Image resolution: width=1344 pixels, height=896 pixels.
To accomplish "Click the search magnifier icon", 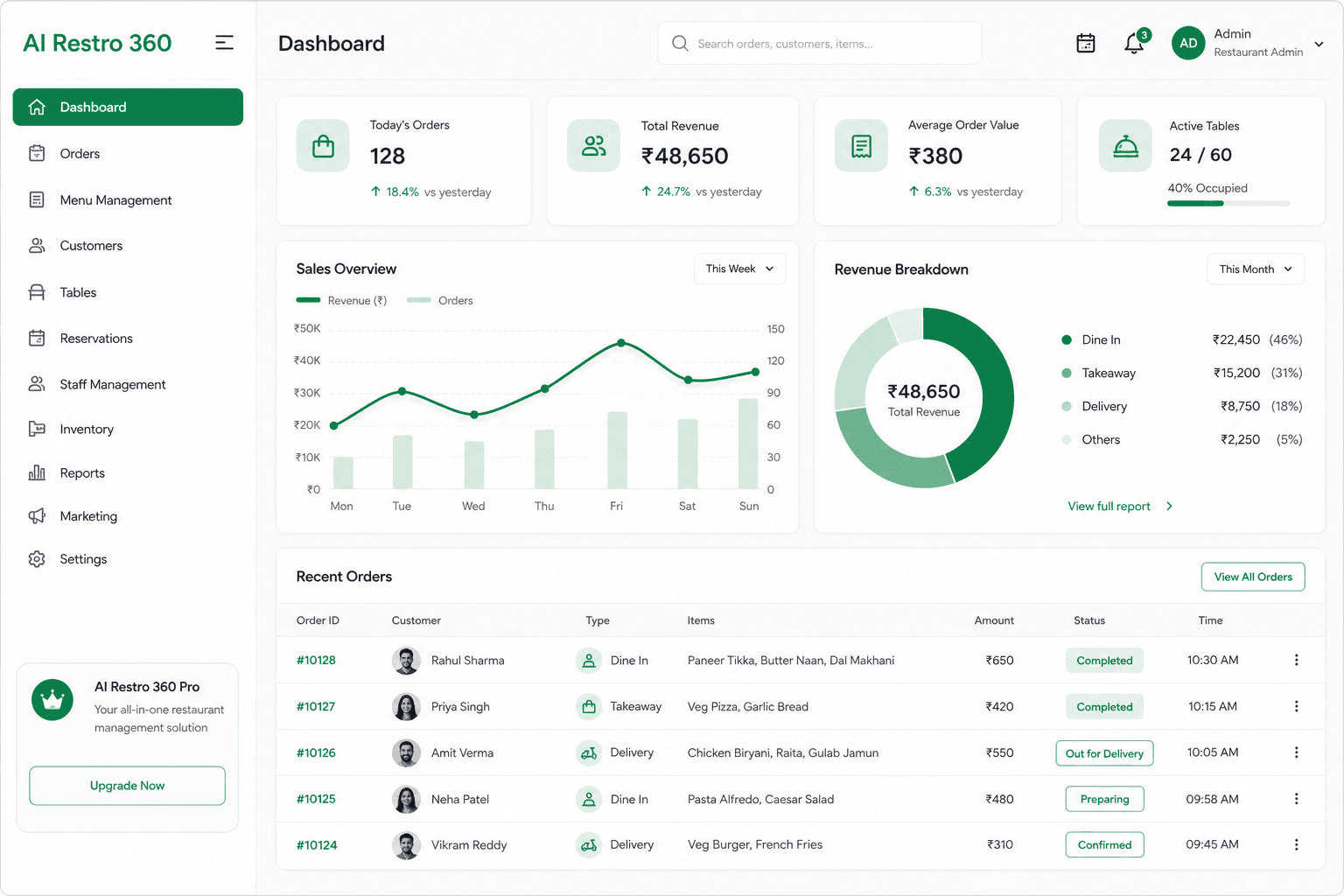I will 680,43.
